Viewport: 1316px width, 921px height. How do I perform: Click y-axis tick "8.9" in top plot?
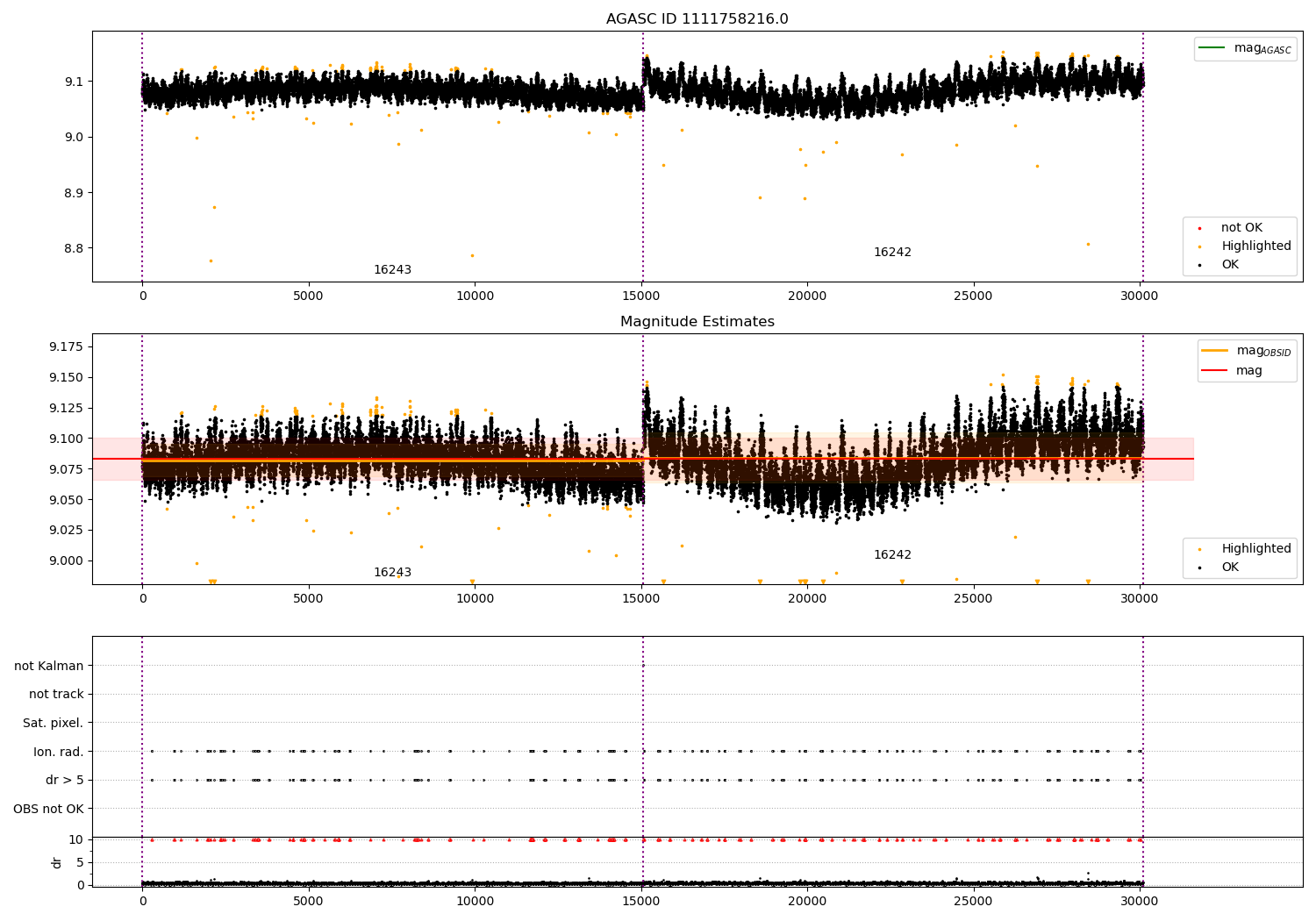[75, 193]
